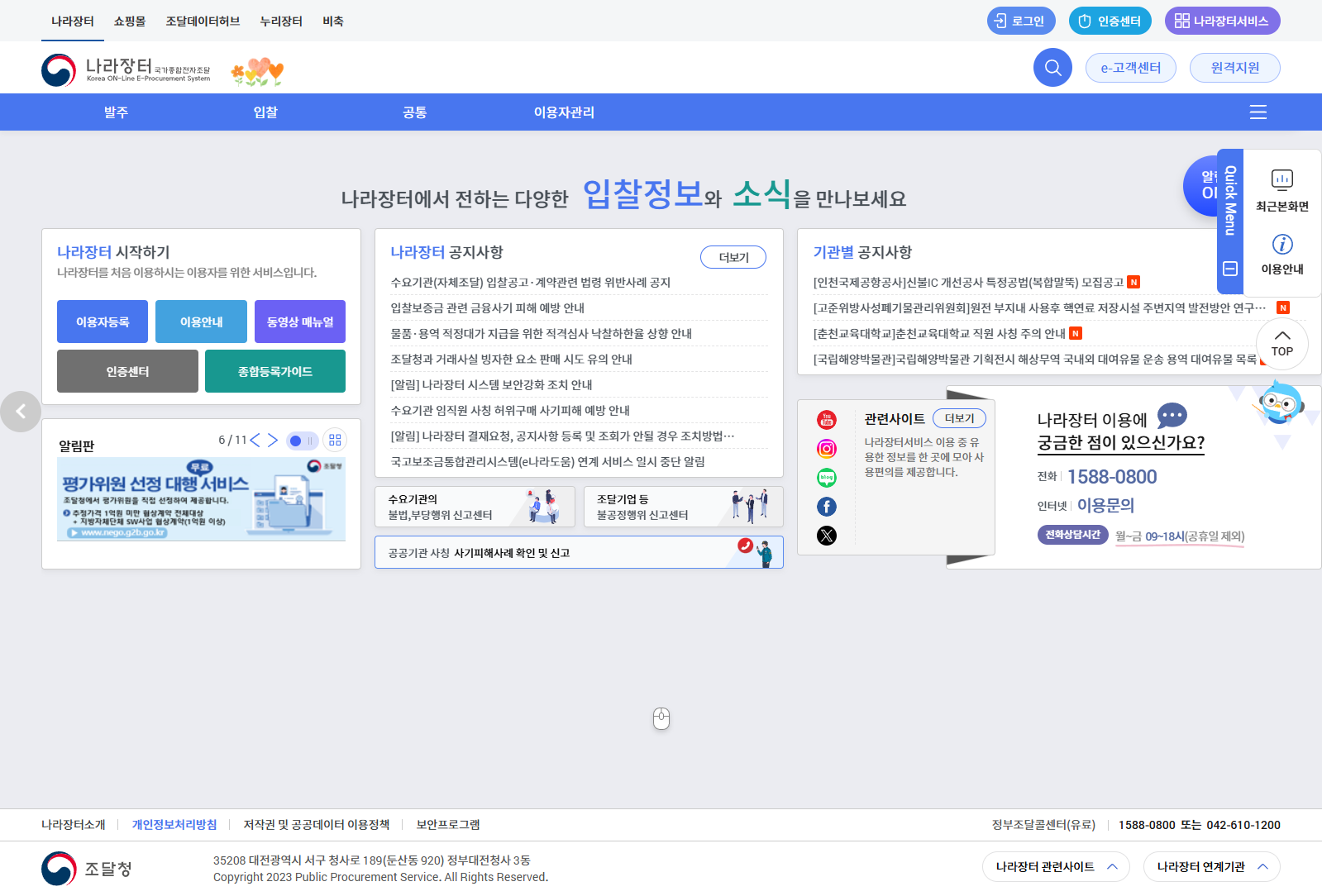Click the chatbot mascot icon
This screenshot has width=1322, height=896.
click(x=1281, y=403)
